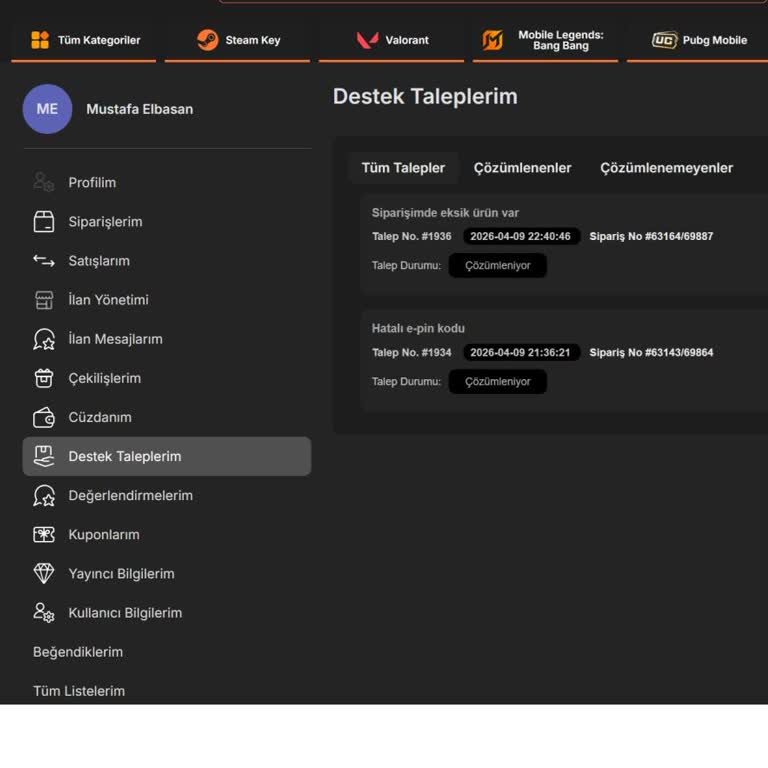Click the Cüzdanım wallet icon
Image resolution: width=768 pixels, height=768 pixels.
(44, 417)
